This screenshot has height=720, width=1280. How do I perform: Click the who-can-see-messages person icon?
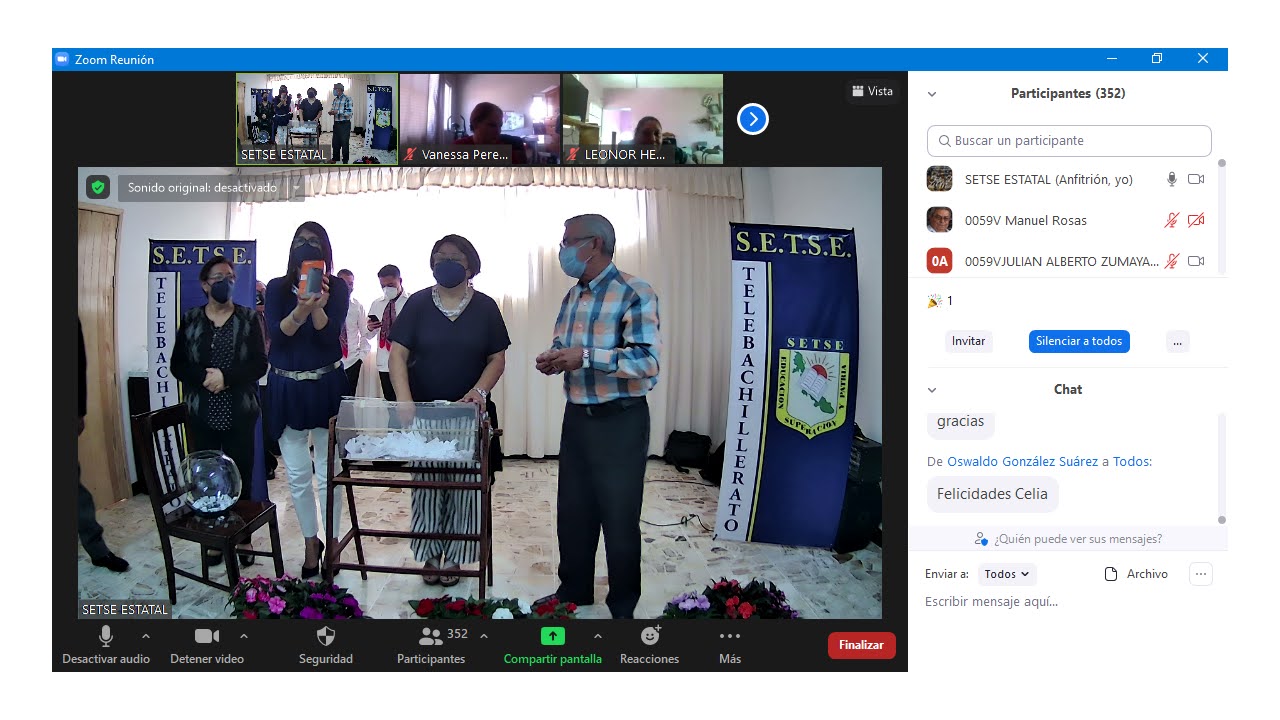981,539
